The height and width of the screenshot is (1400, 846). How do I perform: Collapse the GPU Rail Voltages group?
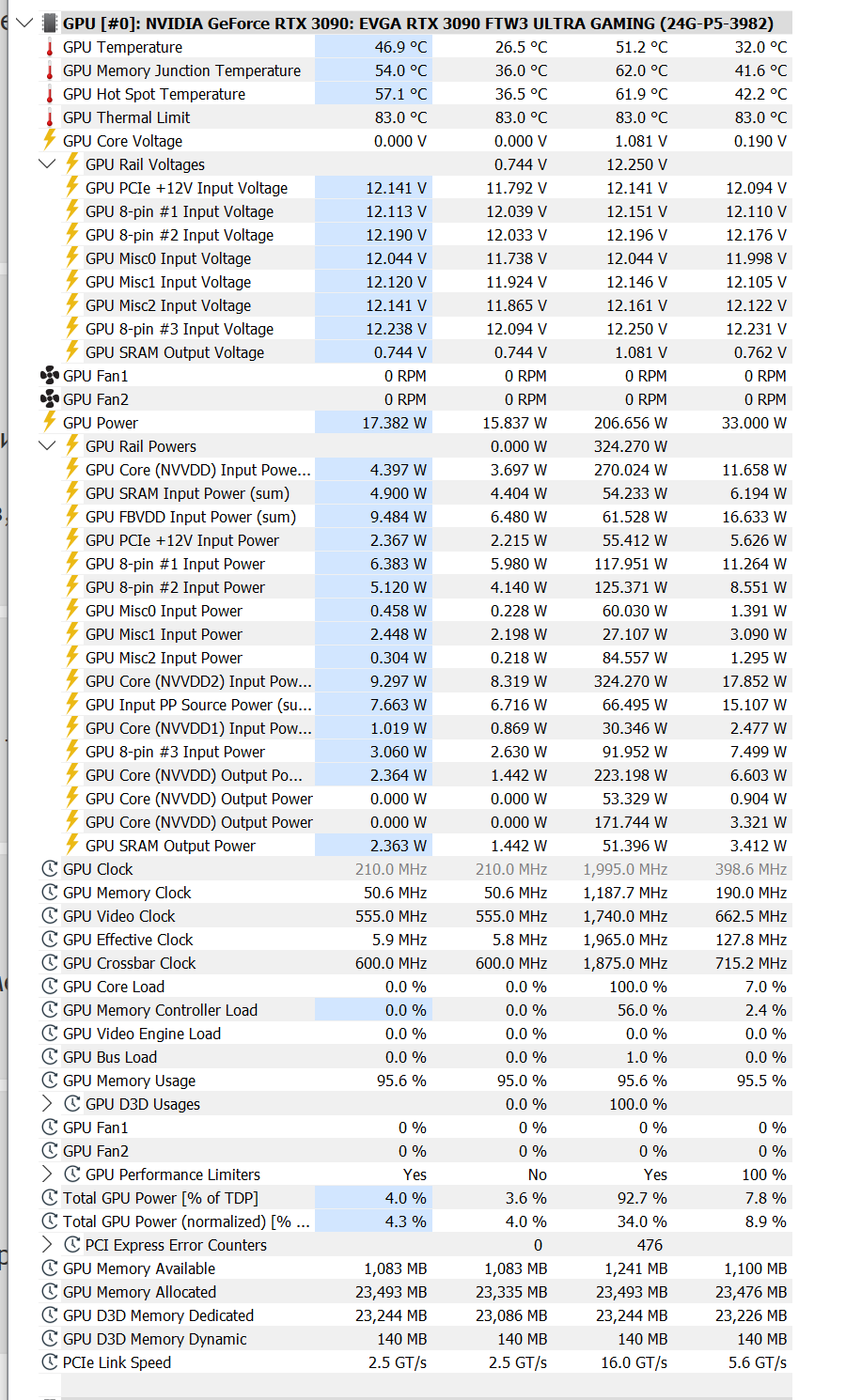[x=47, y=163]
